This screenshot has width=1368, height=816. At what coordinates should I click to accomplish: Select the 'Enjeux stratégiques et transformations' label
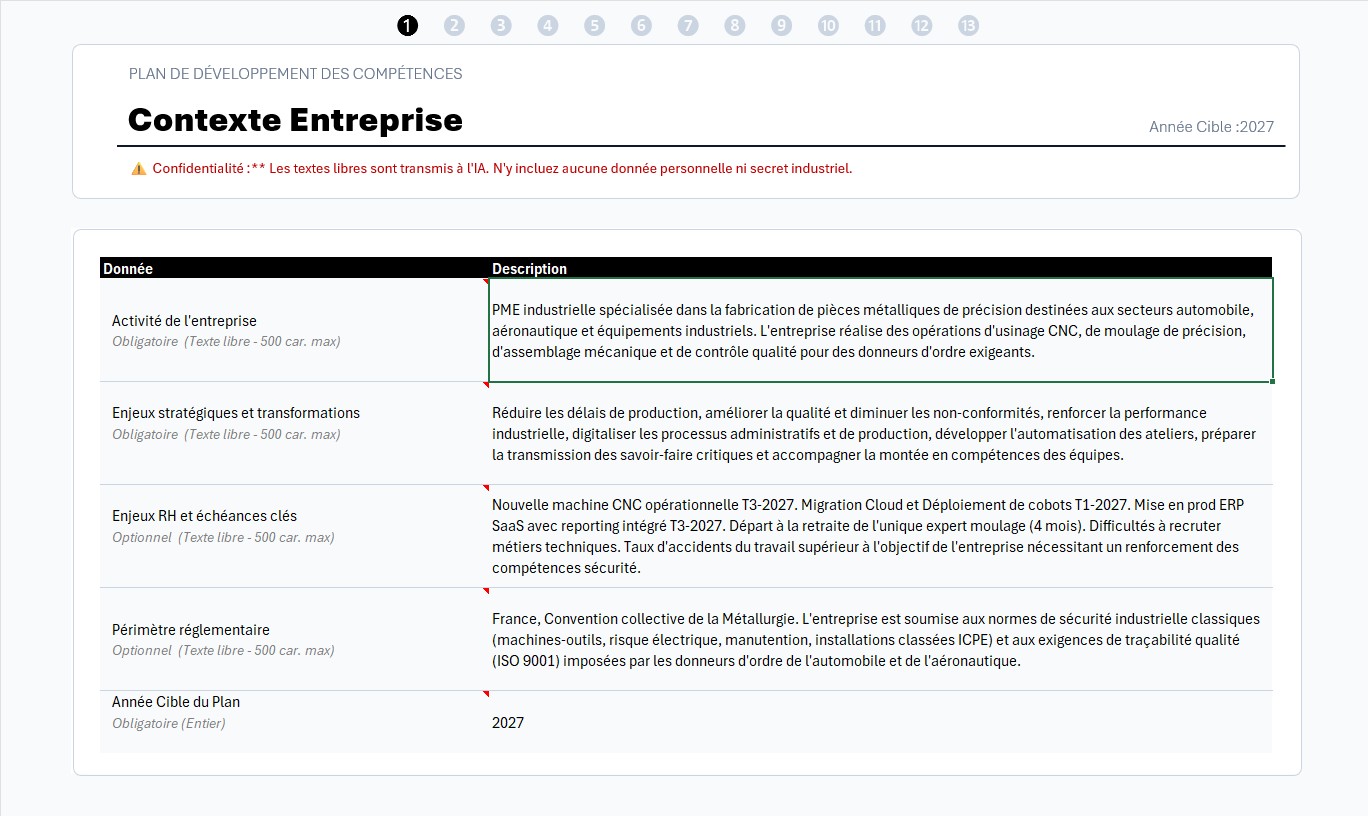[x=236, y=413]
